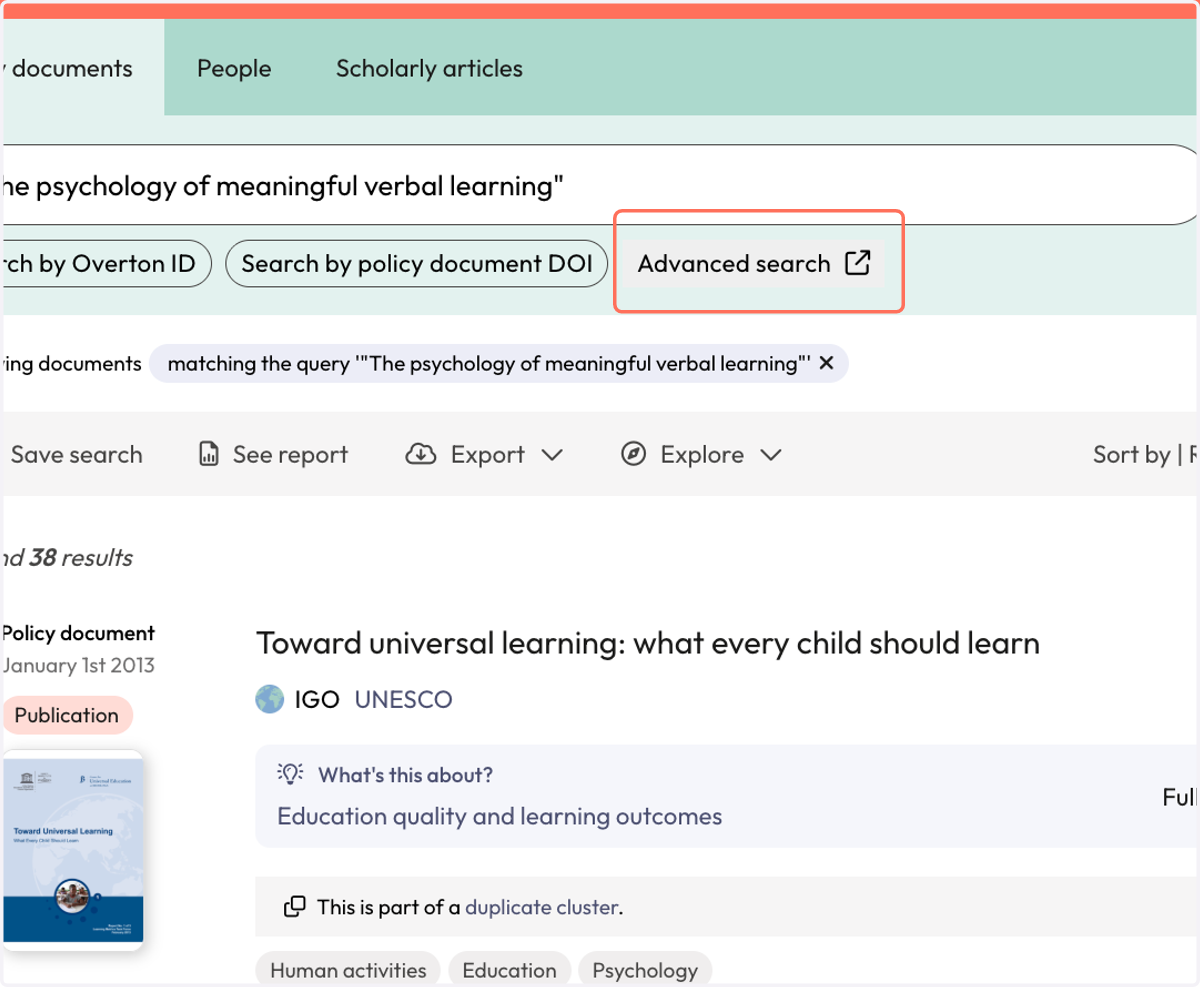Click Search by Overton ID button
The width and height of the screenshot is (1200, 987).
pyautogui.click(x=105, y=264)
